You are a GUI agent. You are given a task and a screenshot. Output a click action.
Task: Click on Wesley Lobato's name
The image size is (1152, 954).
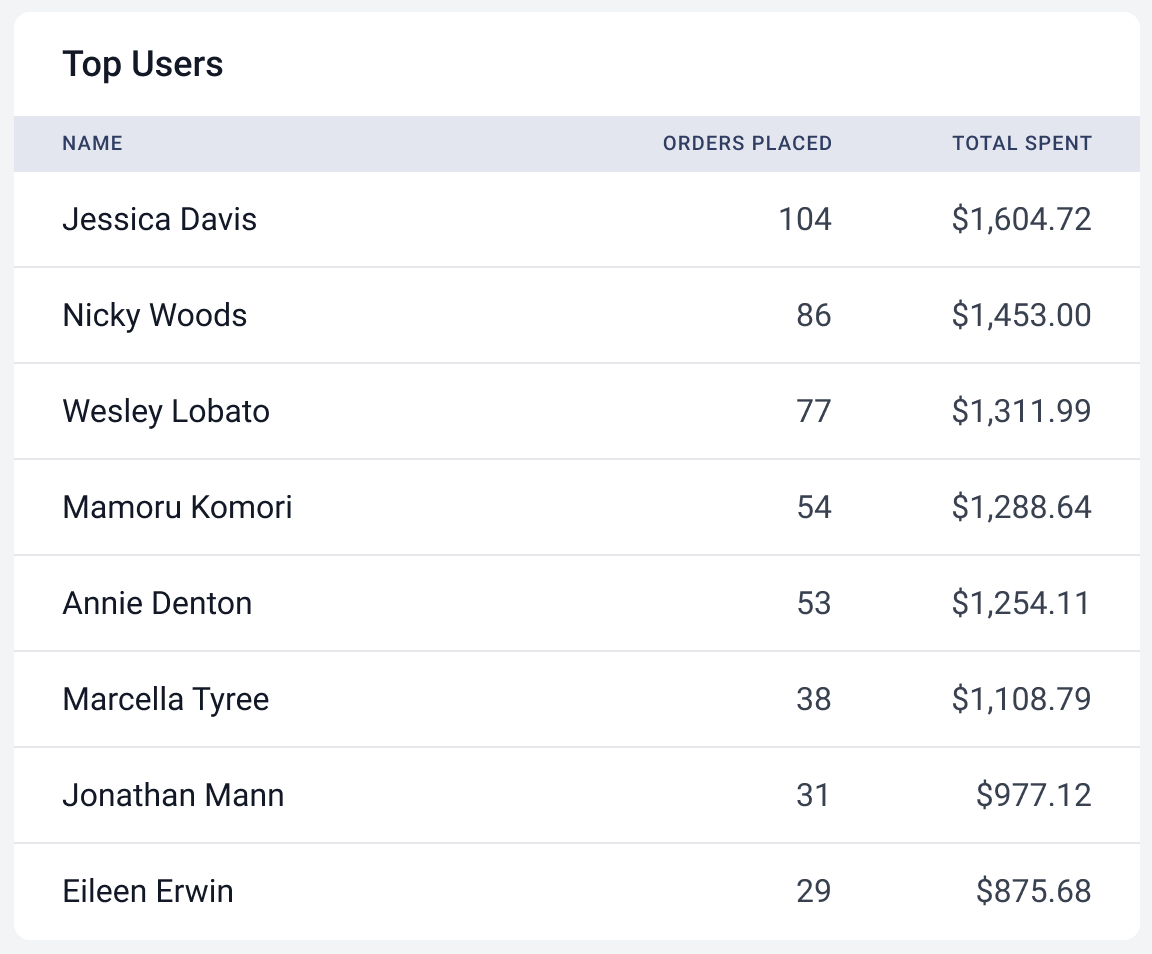166,411
